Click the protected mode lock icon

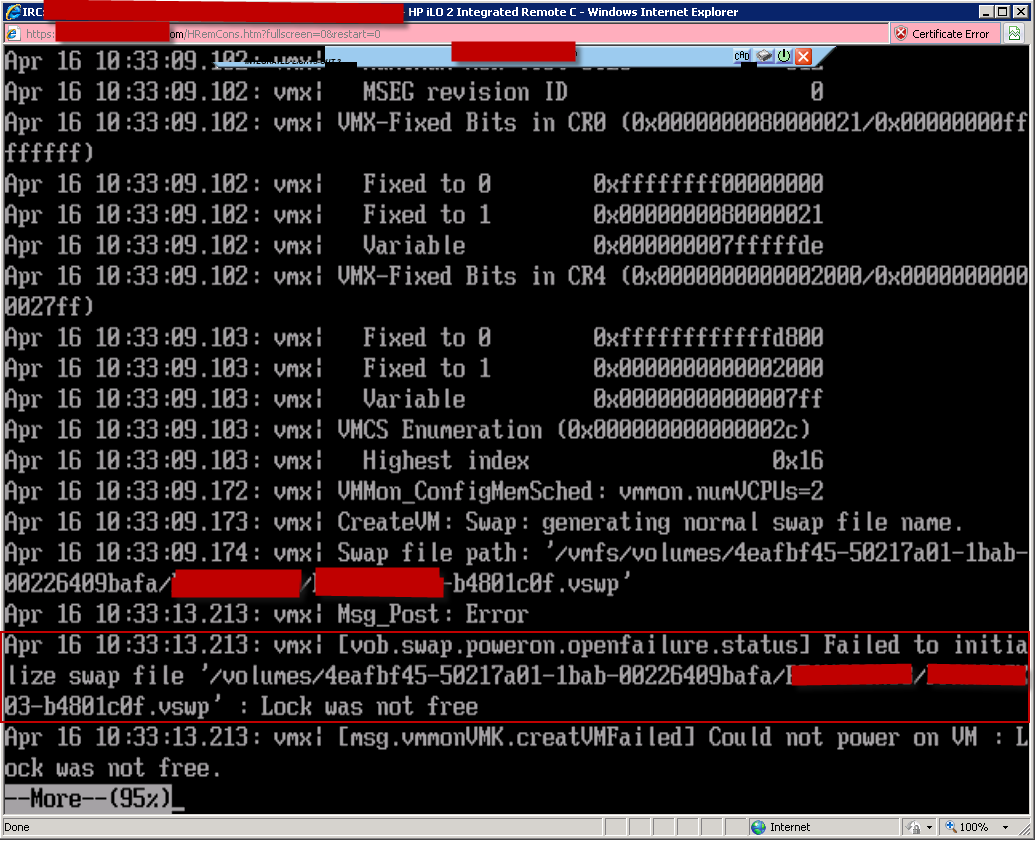[x=914, y=827]
